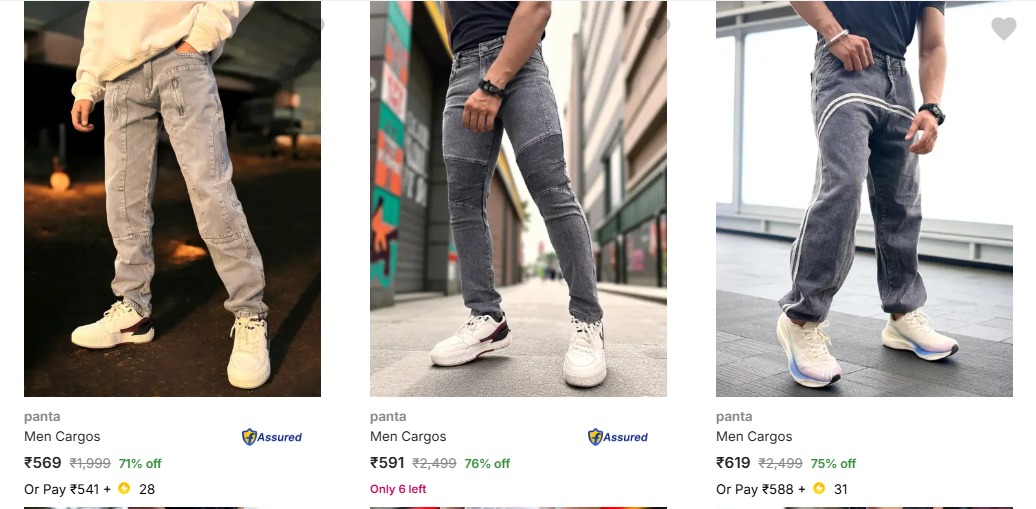Tap the heart on dark grey jeans photo
This screenshot has height=509, width=1036.
[x=657, y=28]
